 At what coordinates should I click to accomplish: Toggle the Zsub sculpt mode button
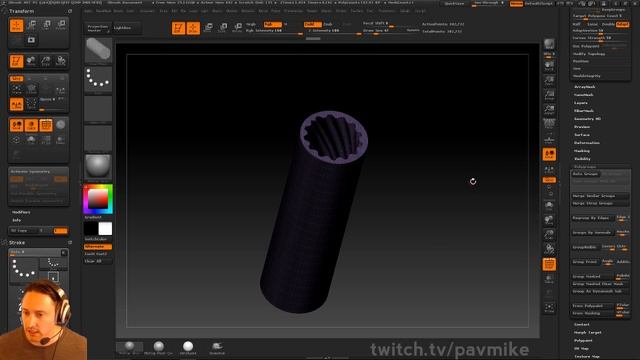click(328, 24)
